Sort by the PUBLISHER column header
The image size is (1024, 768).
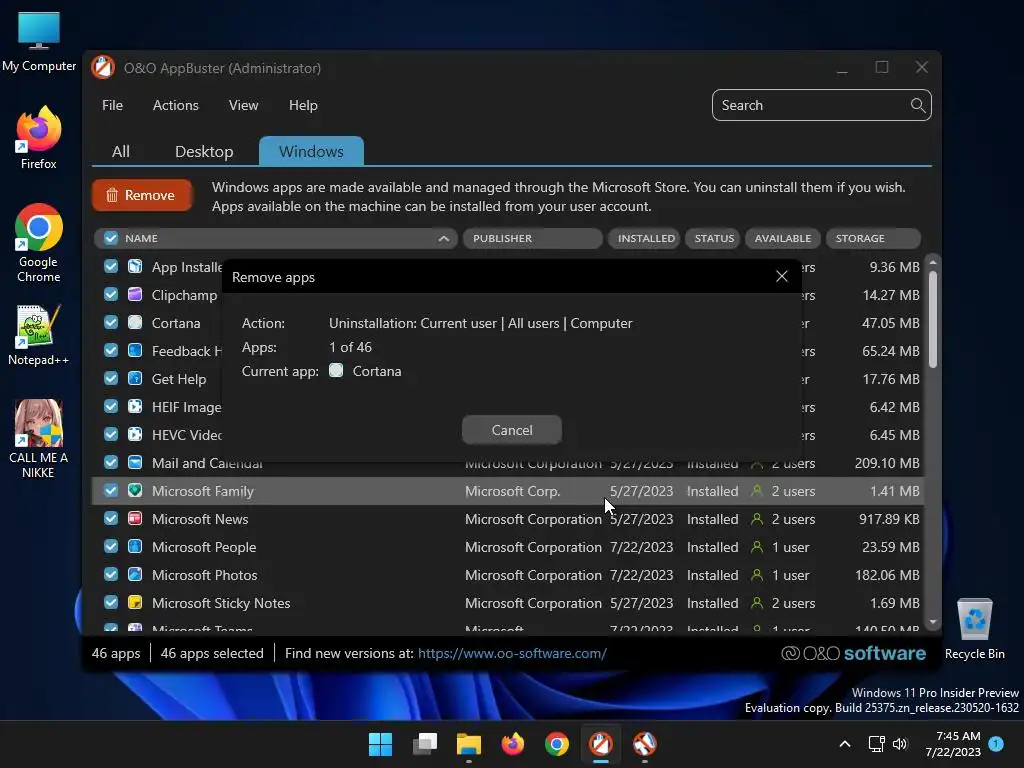point(532,238)
